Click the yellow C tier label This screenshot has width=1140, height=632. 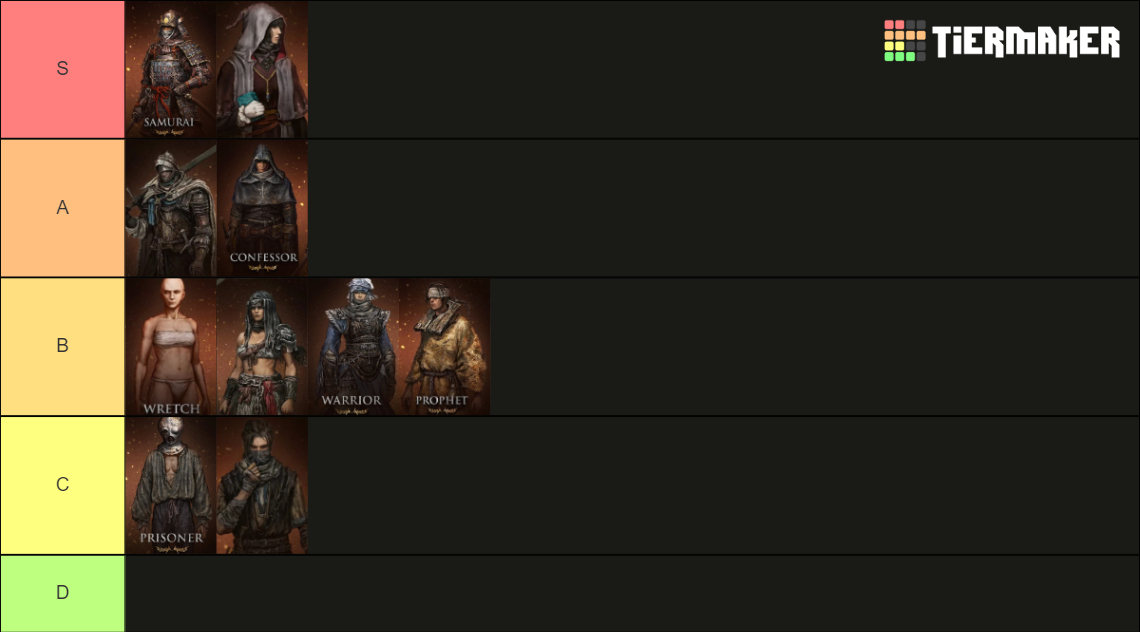click(x=63, y=485)
